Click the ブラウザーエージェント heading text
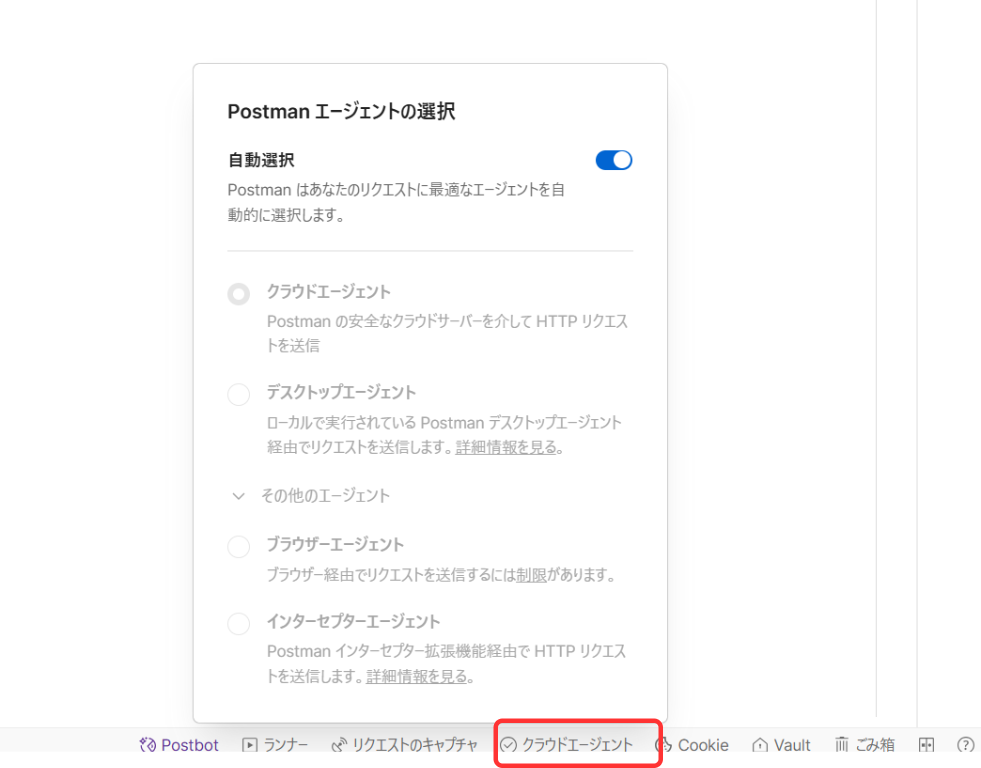Viewport: 981px width, 768px height. 335,545
